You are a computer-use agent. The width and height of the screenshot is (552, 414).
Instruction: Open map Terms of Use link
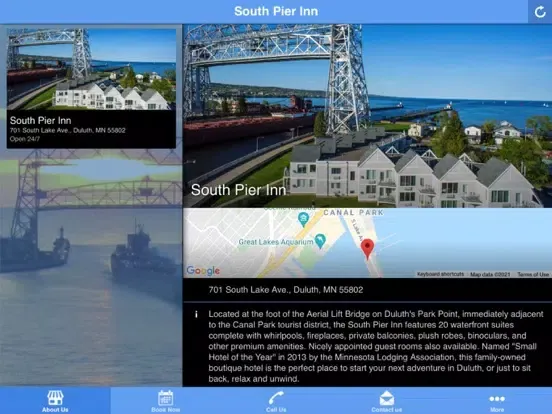(533, 274)
